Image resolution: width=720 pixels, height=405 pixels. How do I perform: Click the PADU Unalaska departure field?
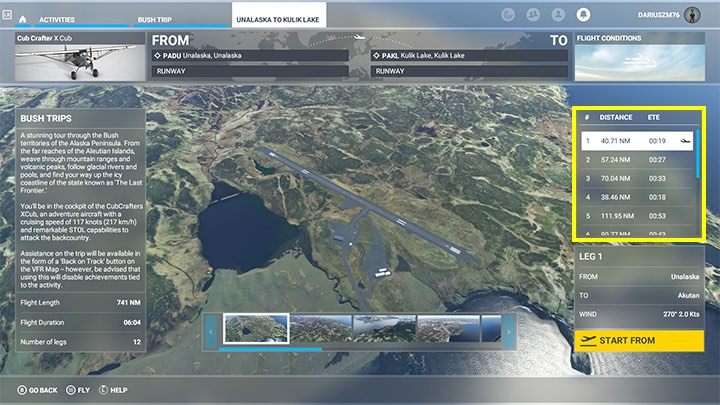250,56
